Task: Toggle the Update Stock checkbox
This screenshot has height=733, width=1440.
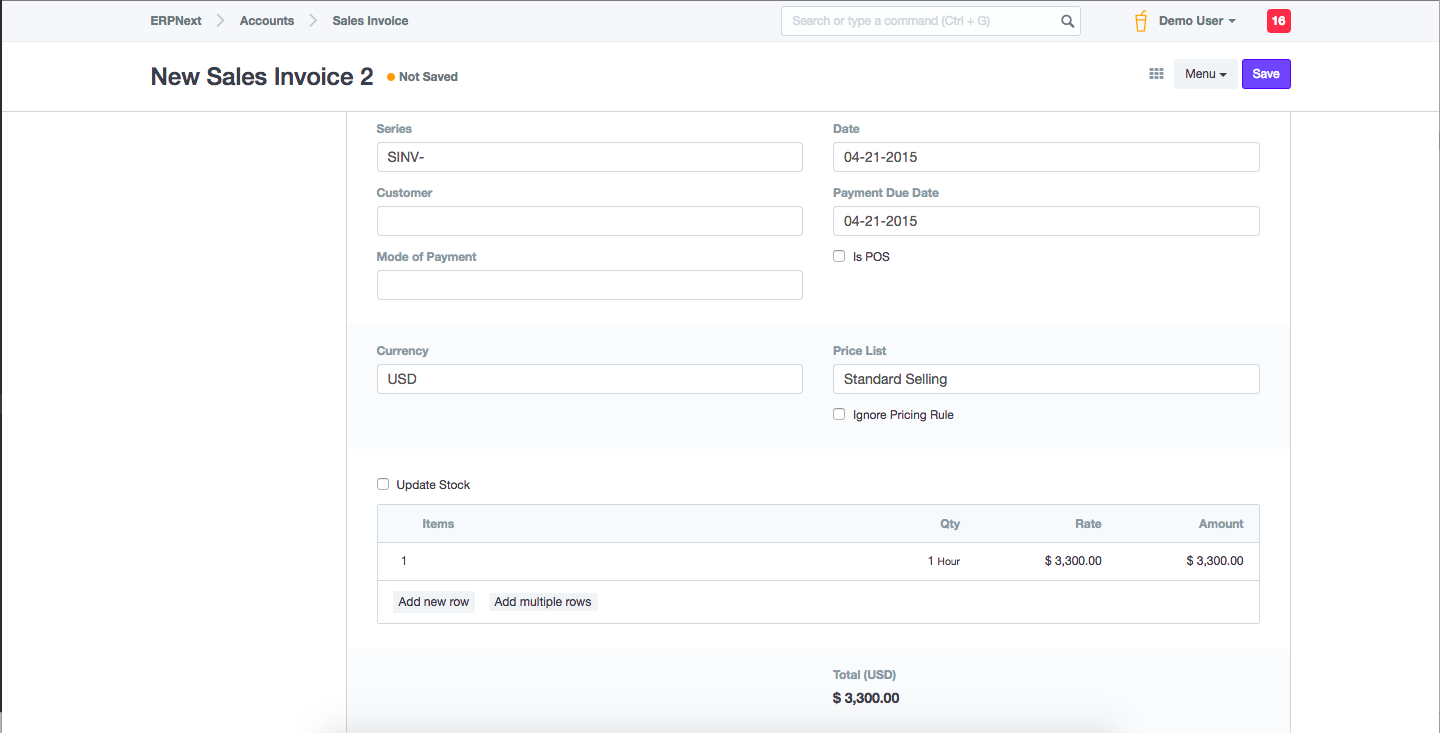Action: [383, 485]
